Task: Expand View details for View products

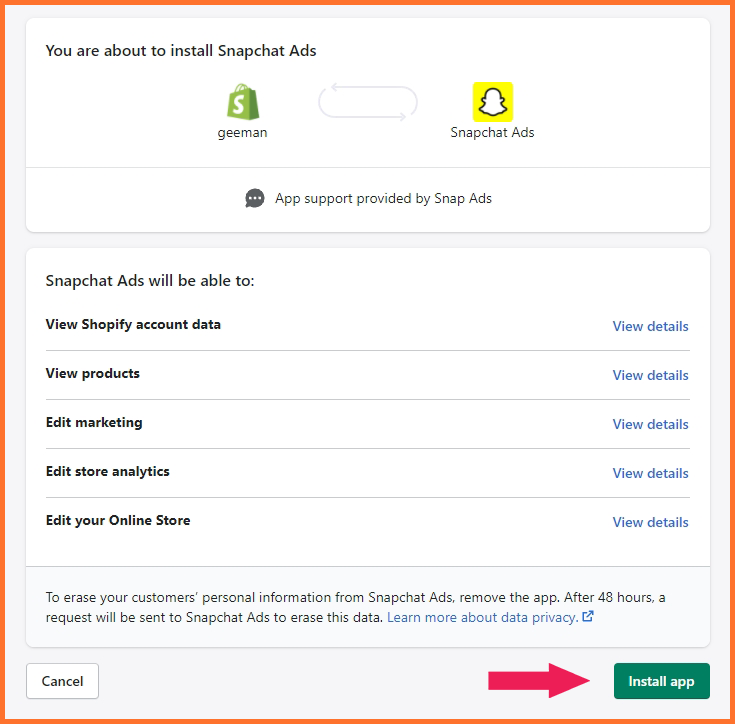Action: pos(651,375)
